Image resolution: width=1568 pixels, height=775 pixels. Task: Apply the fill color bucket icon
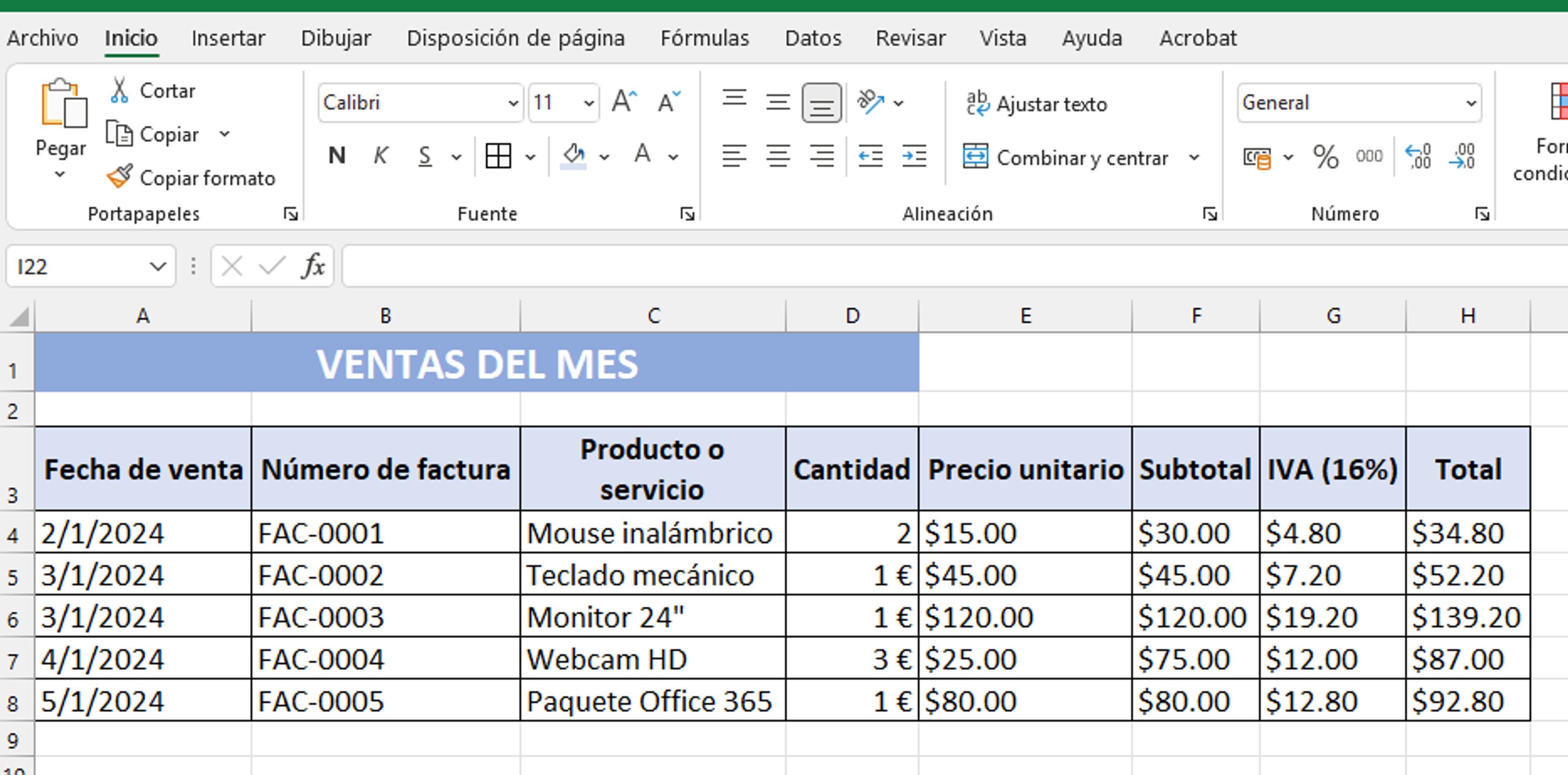(x=573, y=156)
